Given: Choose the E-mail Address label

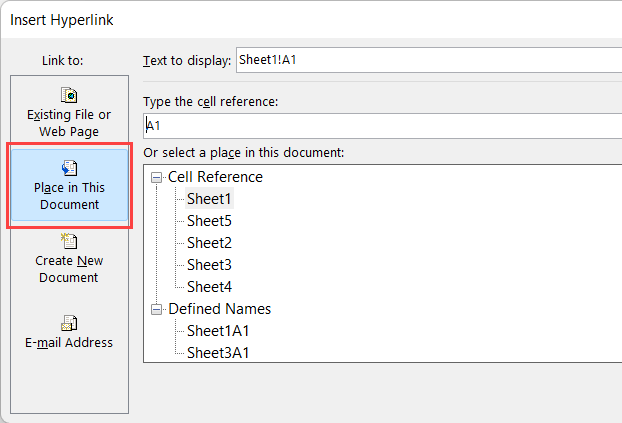Looking at the screenshot, I should tap(69, 342).
